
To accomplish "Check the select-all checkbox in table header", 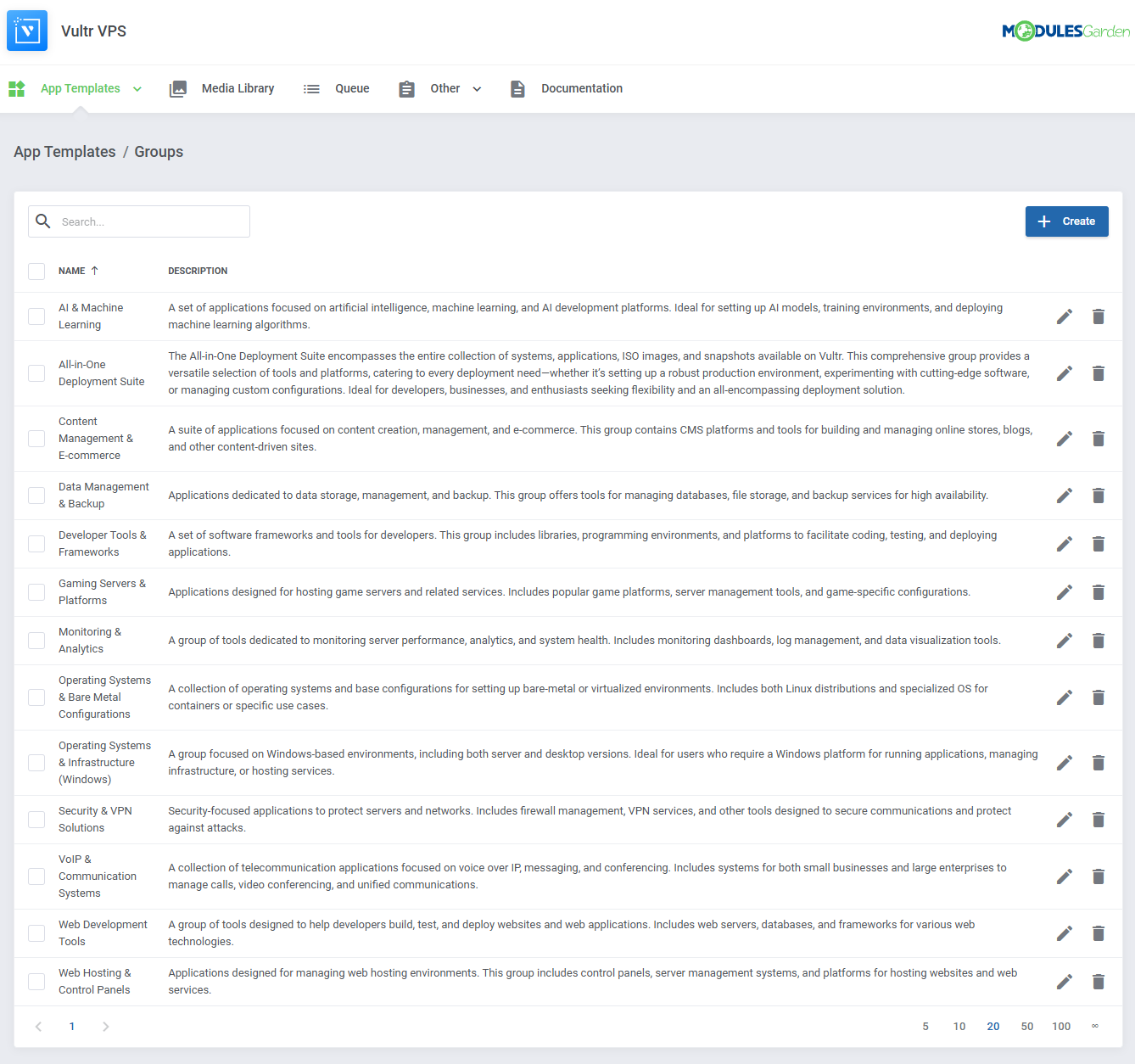I will click(36, 271).
